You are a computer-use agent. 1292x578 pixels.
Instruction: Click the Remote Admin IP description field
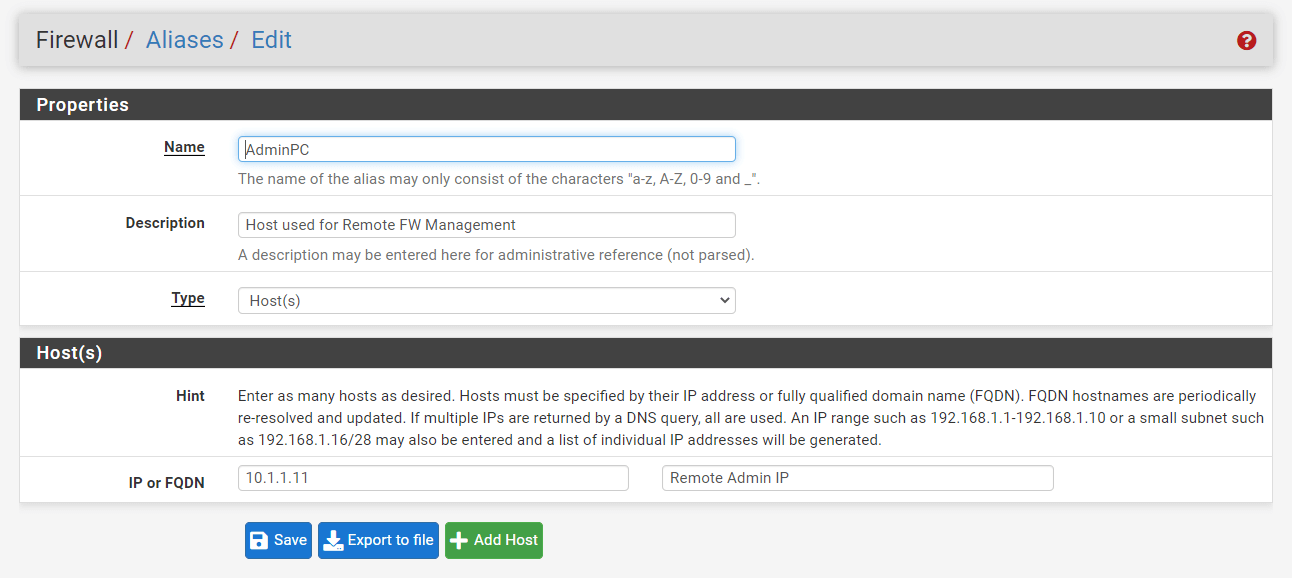858,478
